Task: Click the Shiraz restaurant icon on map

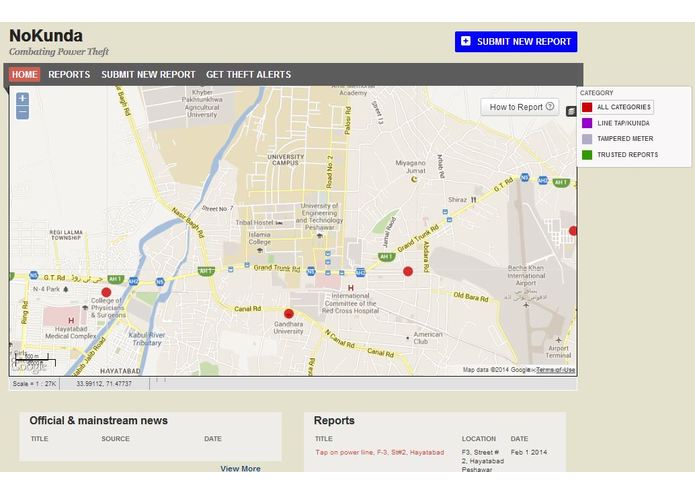Action: (x=473, y=200)
